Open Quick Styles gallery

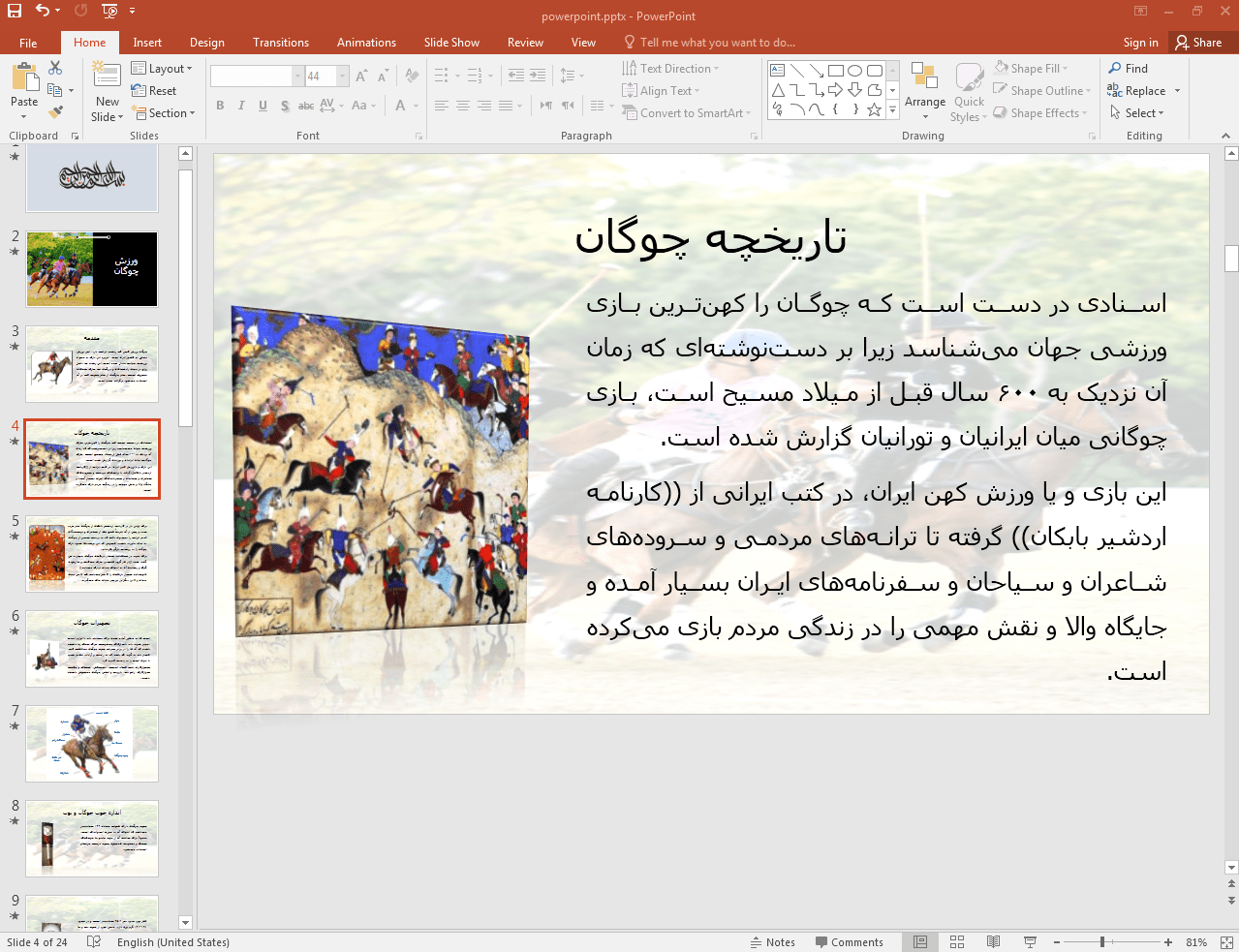pyautogui.click(x=969, y=93)
